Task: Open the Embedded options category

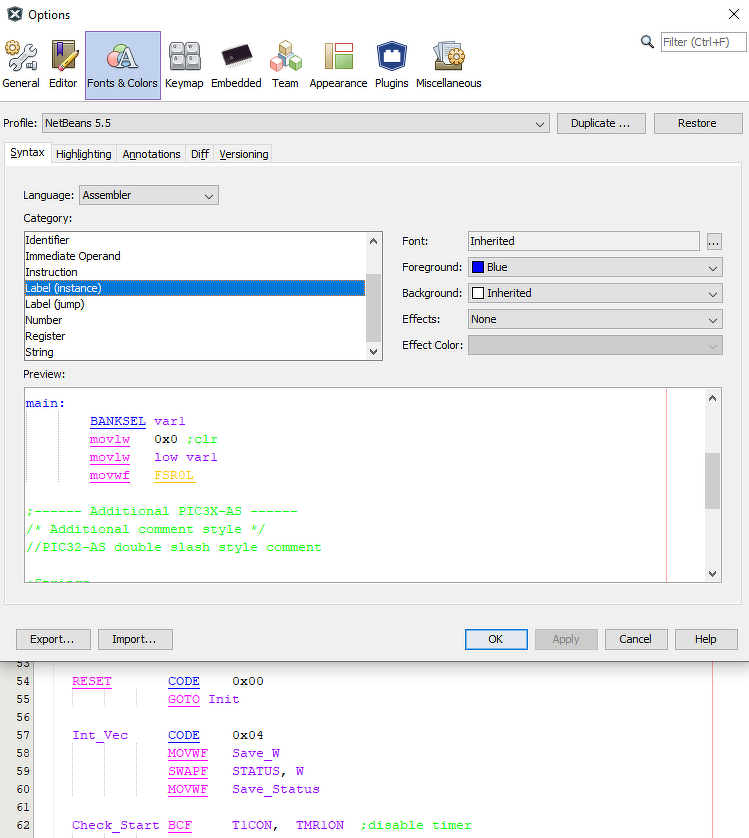Action: click(236, 65)
